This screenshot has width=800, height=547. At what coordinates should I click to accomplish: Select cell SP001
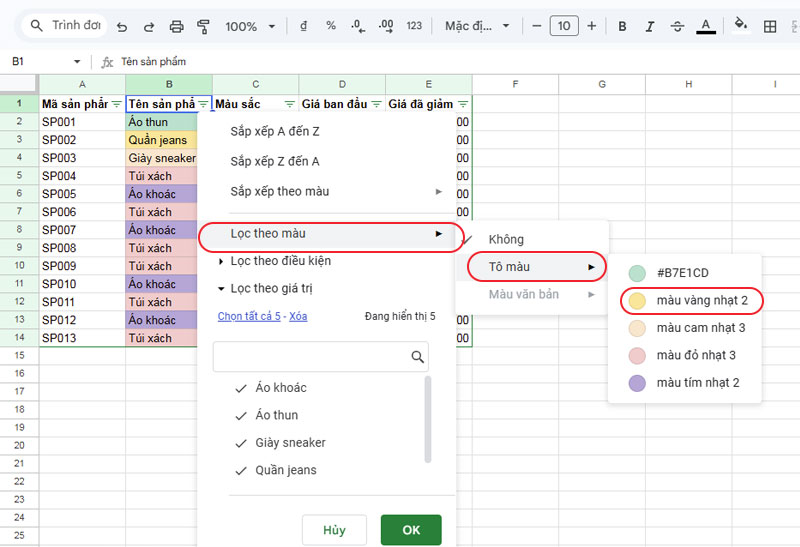(x=82, y=122)
